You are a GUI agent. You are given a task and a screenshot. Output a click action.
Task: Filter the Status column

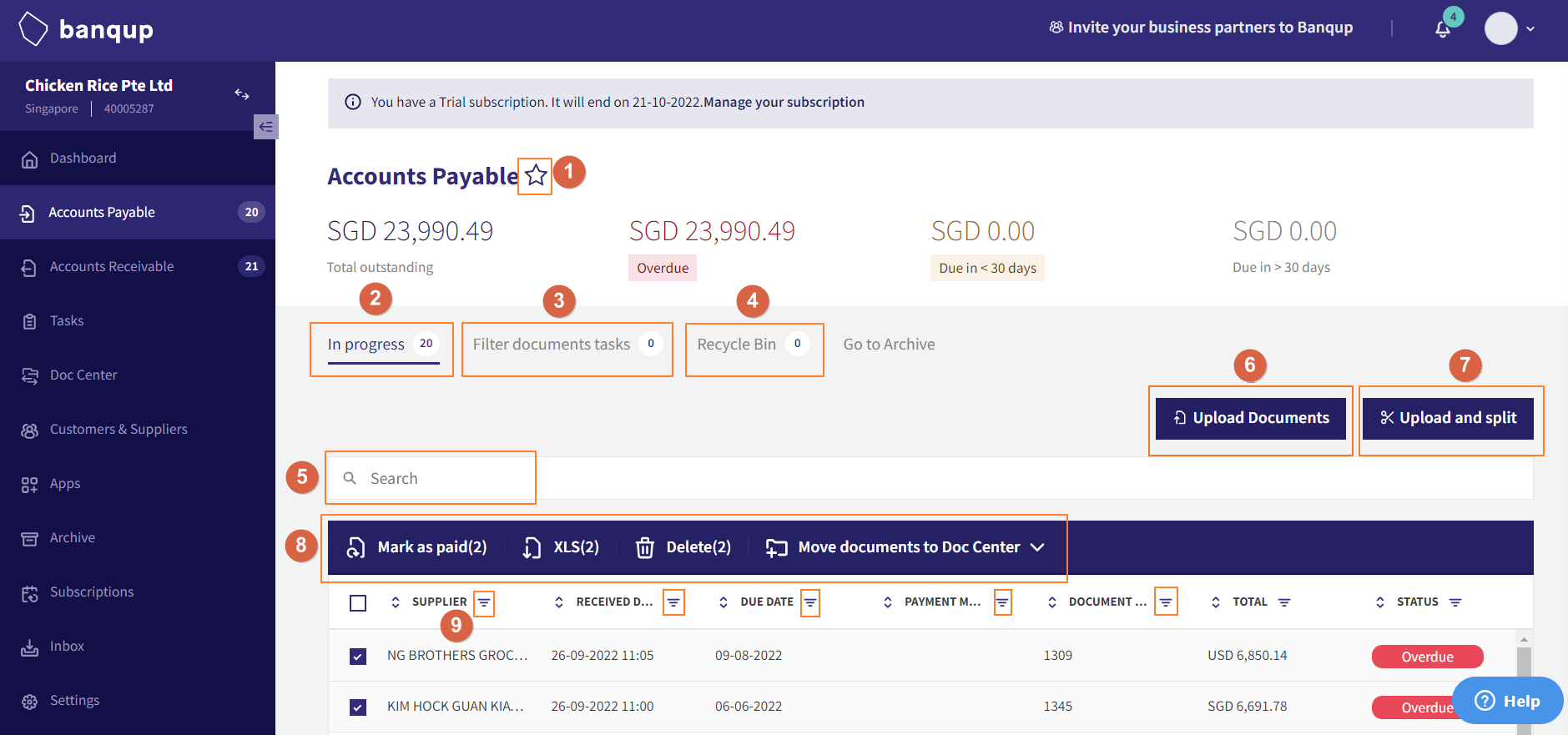coord(1455,602)
